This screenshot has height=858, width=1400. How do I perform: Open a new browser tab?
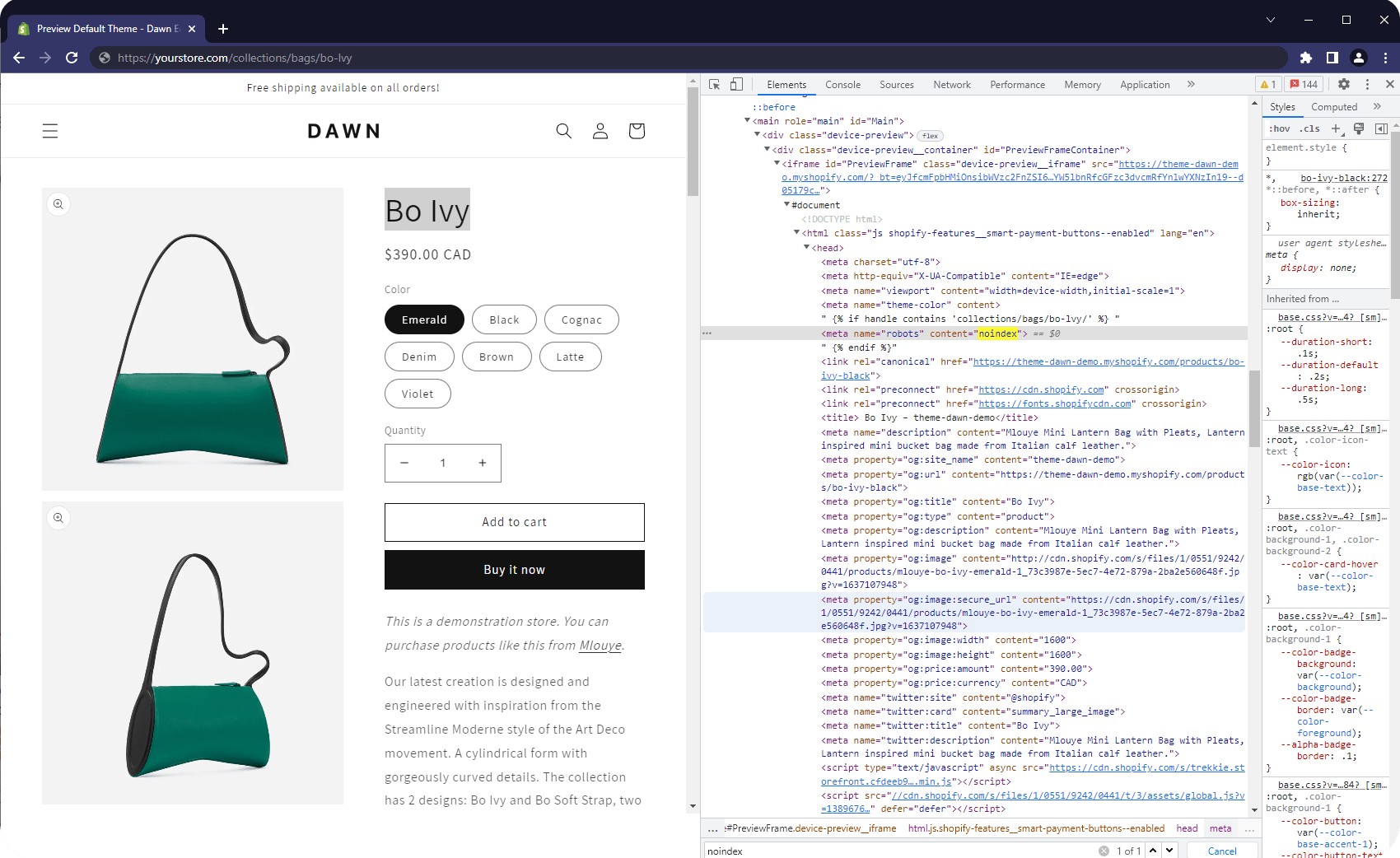tap(223, 29)
